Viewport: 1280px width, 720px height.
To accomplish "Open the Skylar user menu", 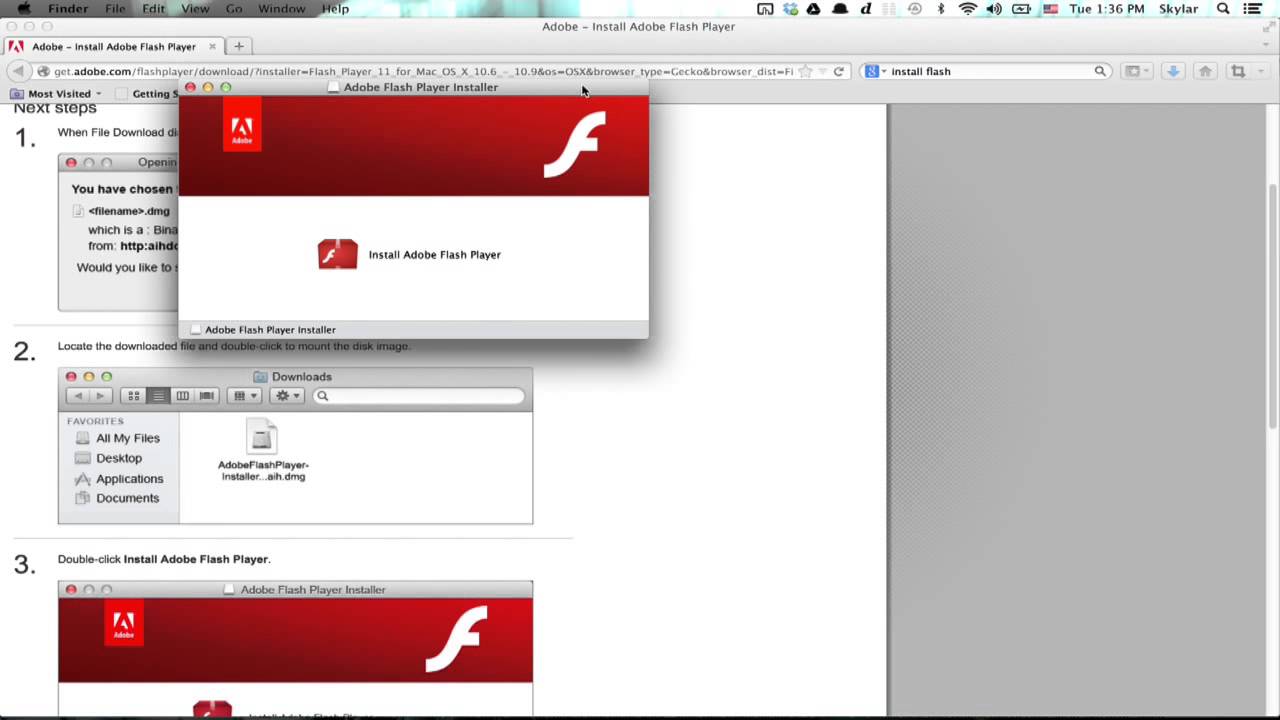I will tap(1179, 9).
